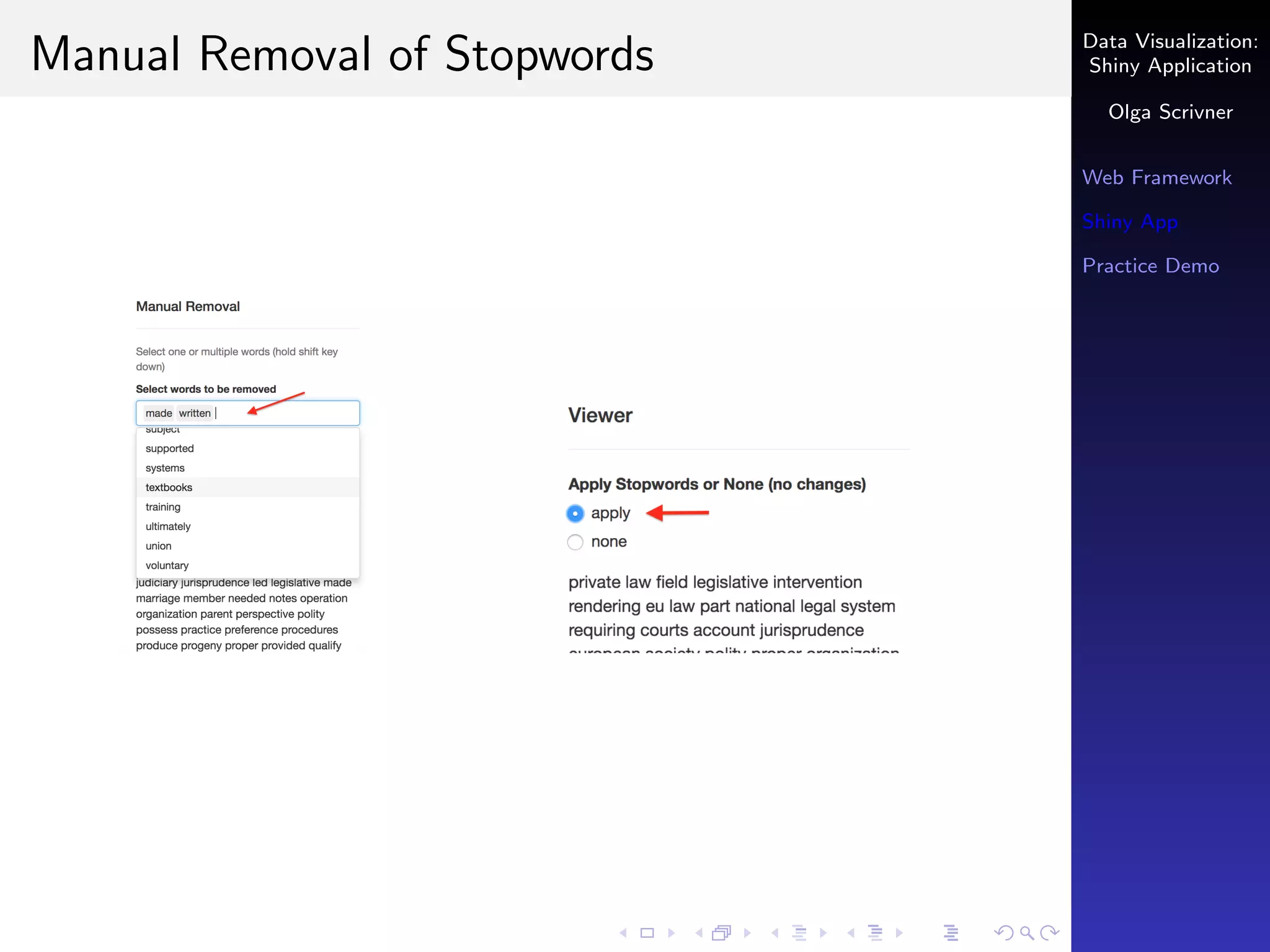The width and height of the screenshot is (1270, 952).
Task: Click the 'marriage member needed notes operation' line
Action: [242, 599]
